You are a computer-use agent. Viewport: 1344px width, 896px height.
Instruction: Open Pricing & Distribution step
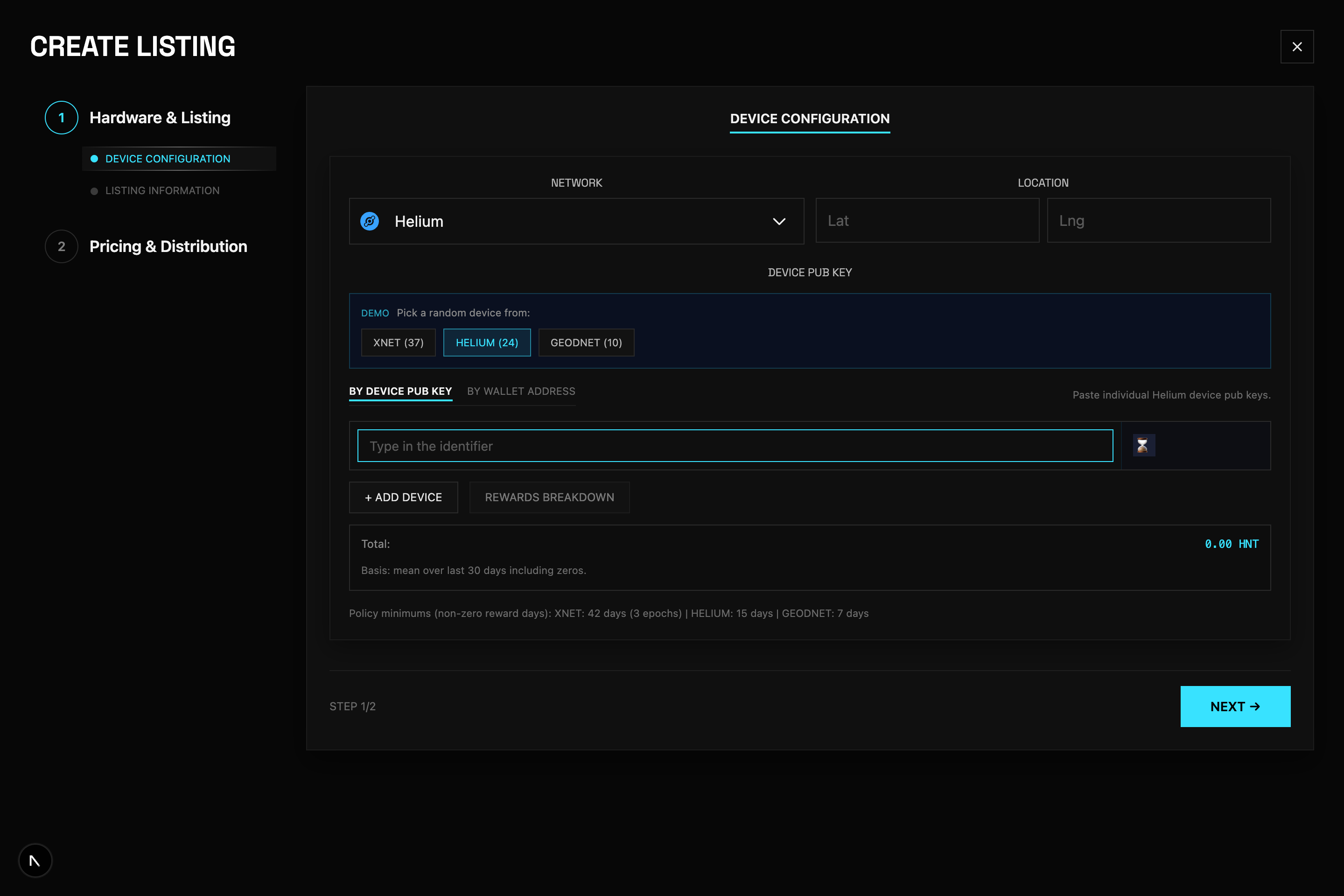coord(168,246)
